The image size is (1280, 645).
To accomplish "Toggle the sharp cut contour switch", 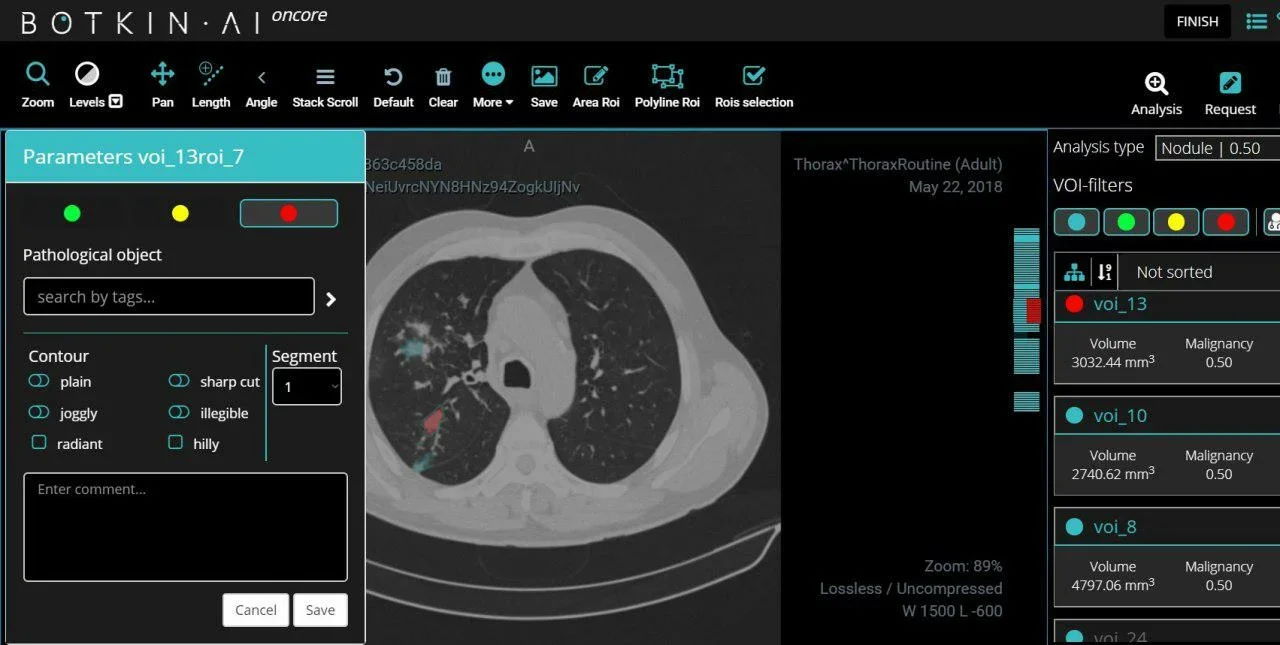I will tap(179, 381).
